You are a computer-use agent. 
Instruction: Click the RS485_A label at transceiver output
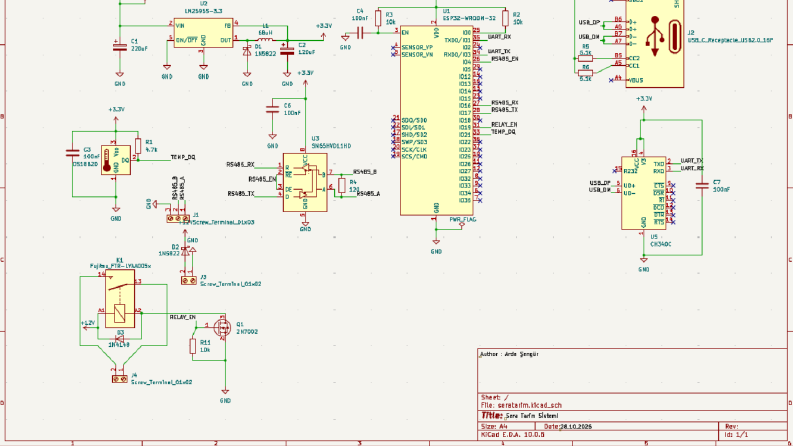click(x=368, y=194)
